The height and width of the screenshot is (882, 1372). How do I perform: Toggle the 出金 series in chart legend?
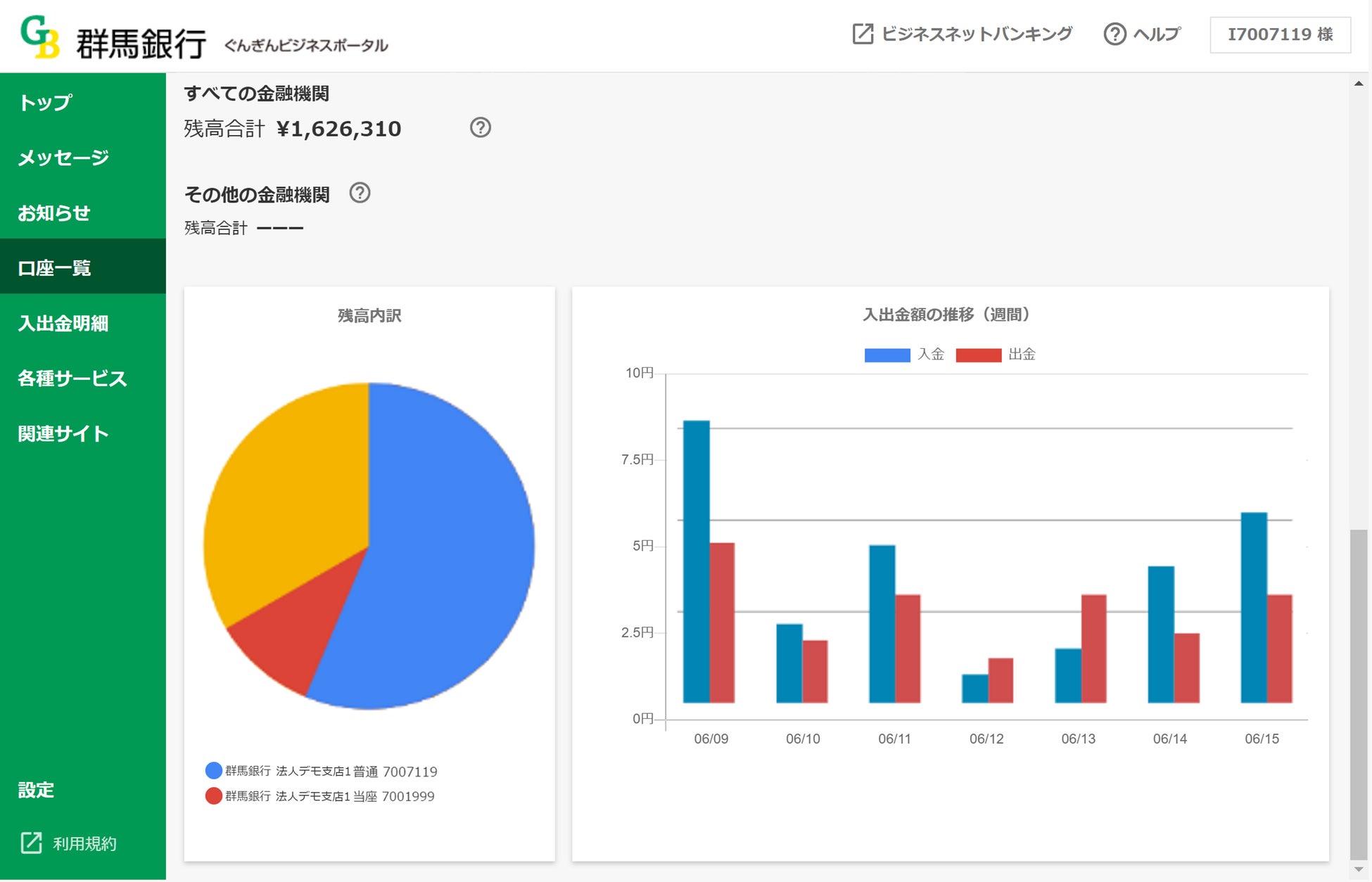(x=978, y=354)
